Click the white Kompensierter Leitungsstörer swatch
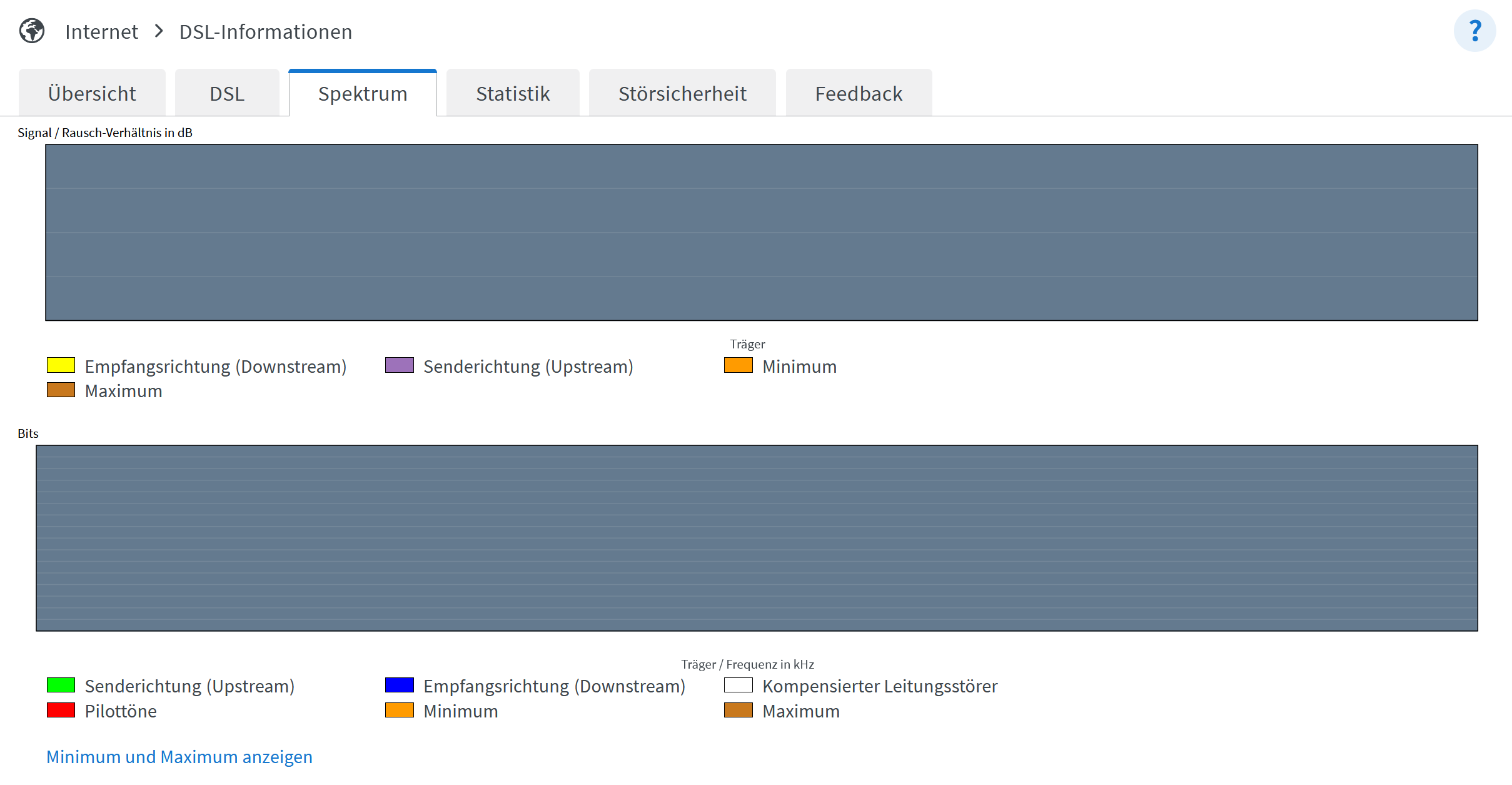 [x=738, y=685]
